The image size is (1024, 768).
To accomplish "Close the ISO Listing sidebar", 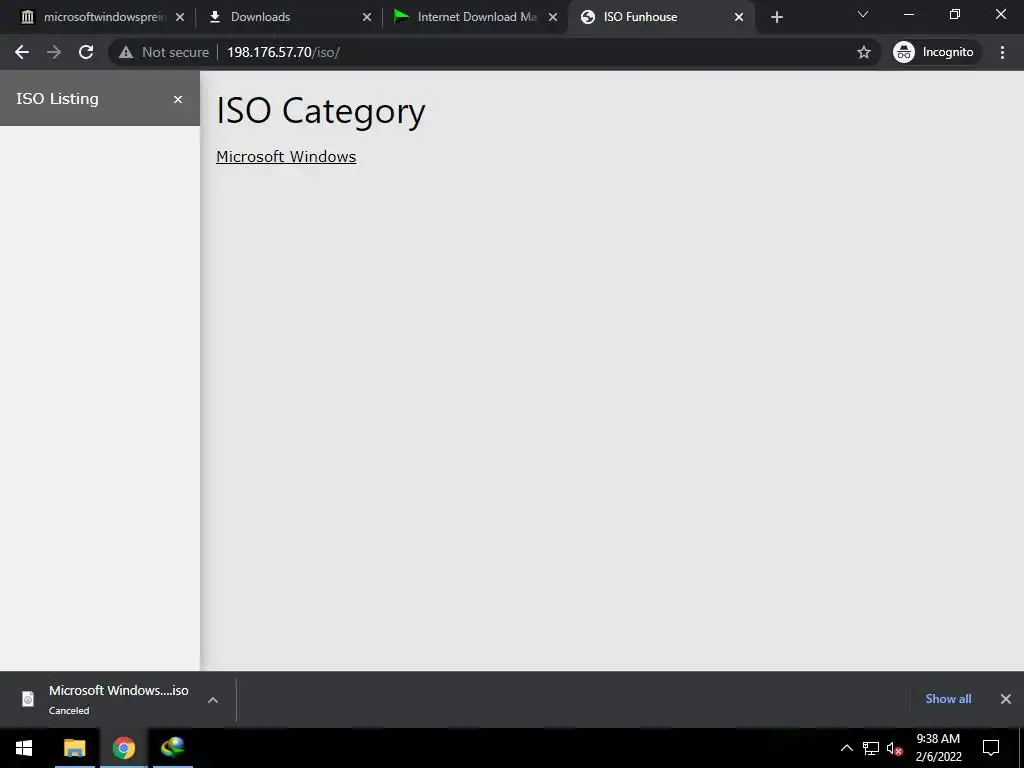I will 178,99.
